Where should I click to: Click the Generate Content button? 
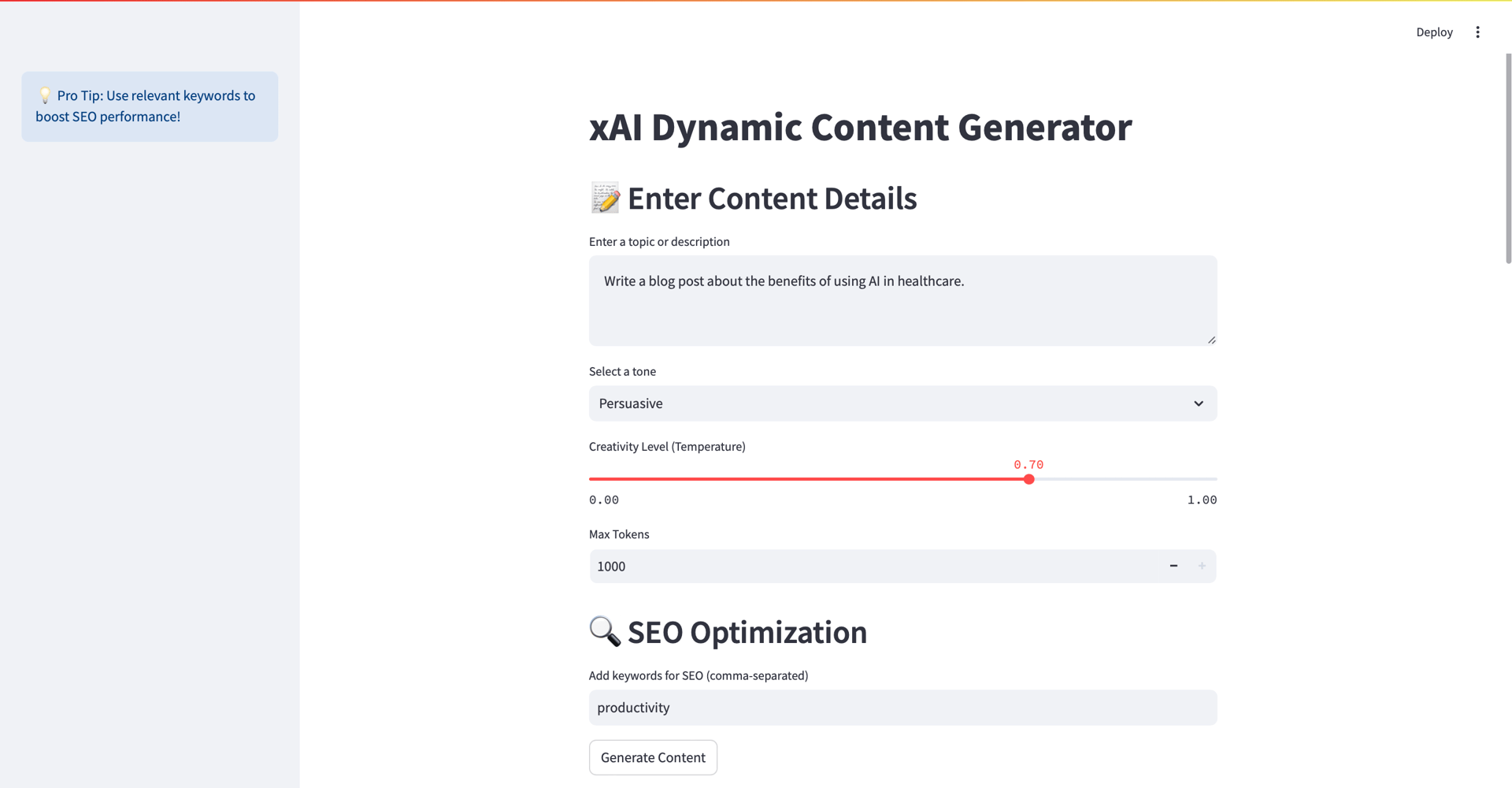tap(653, 757)
